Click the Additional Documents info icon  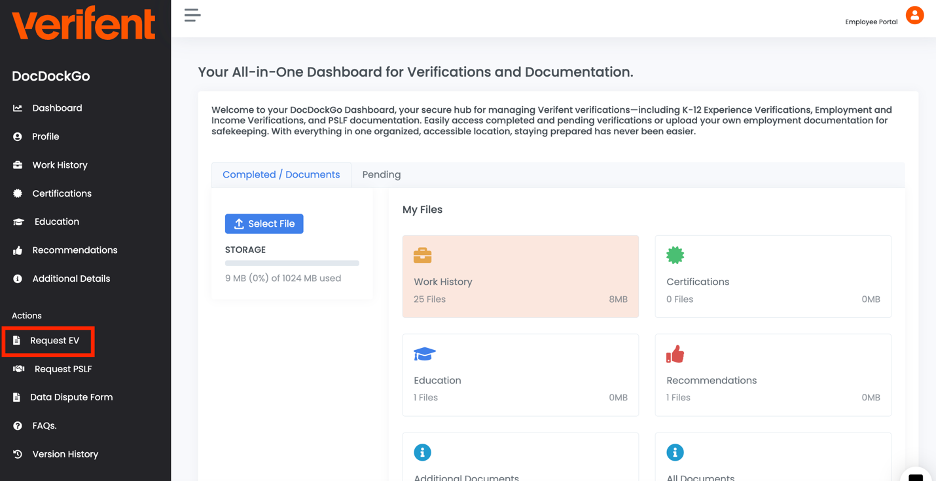[x=423, y=453]
